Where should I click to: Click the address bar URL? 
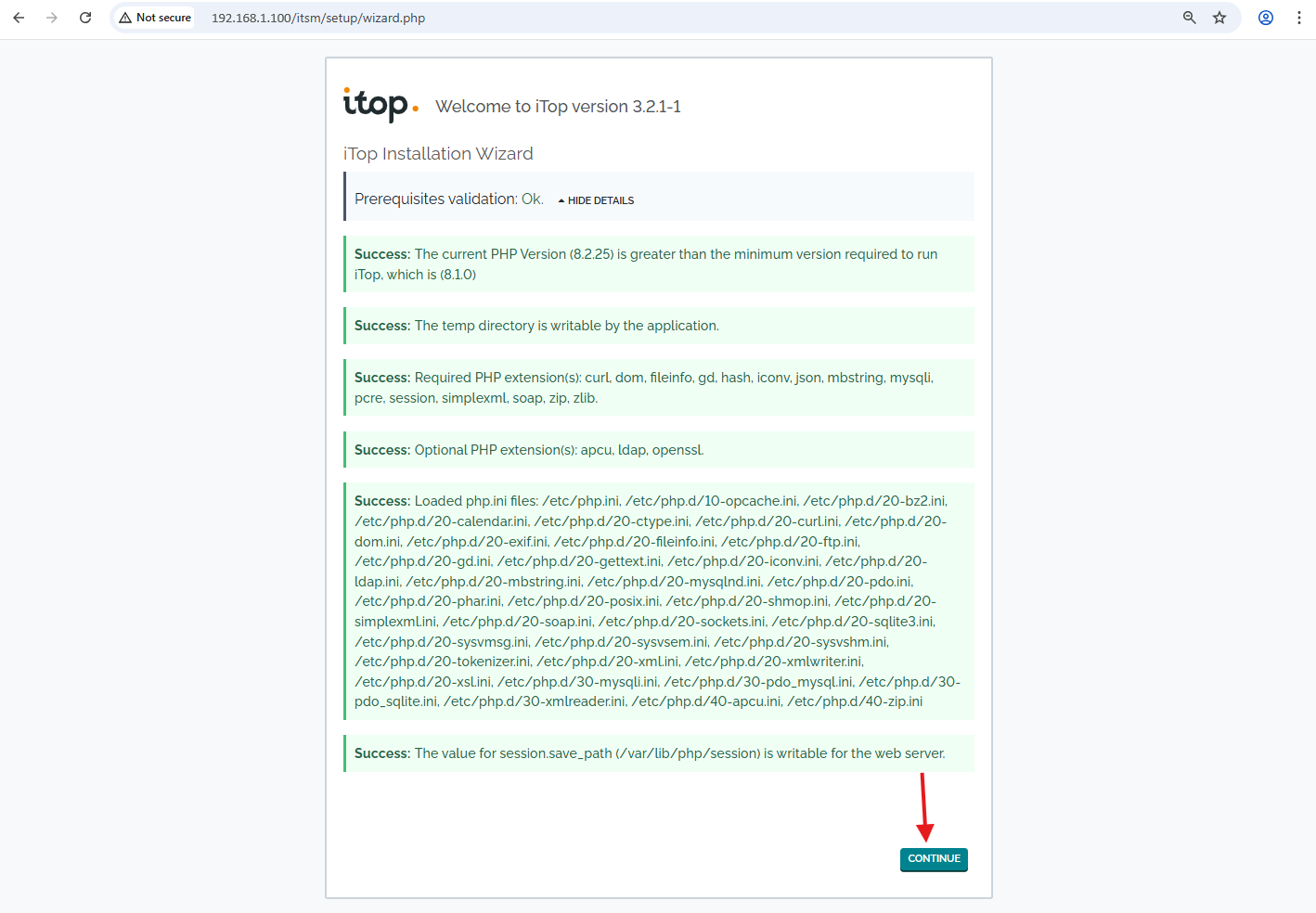pos(318,18)
